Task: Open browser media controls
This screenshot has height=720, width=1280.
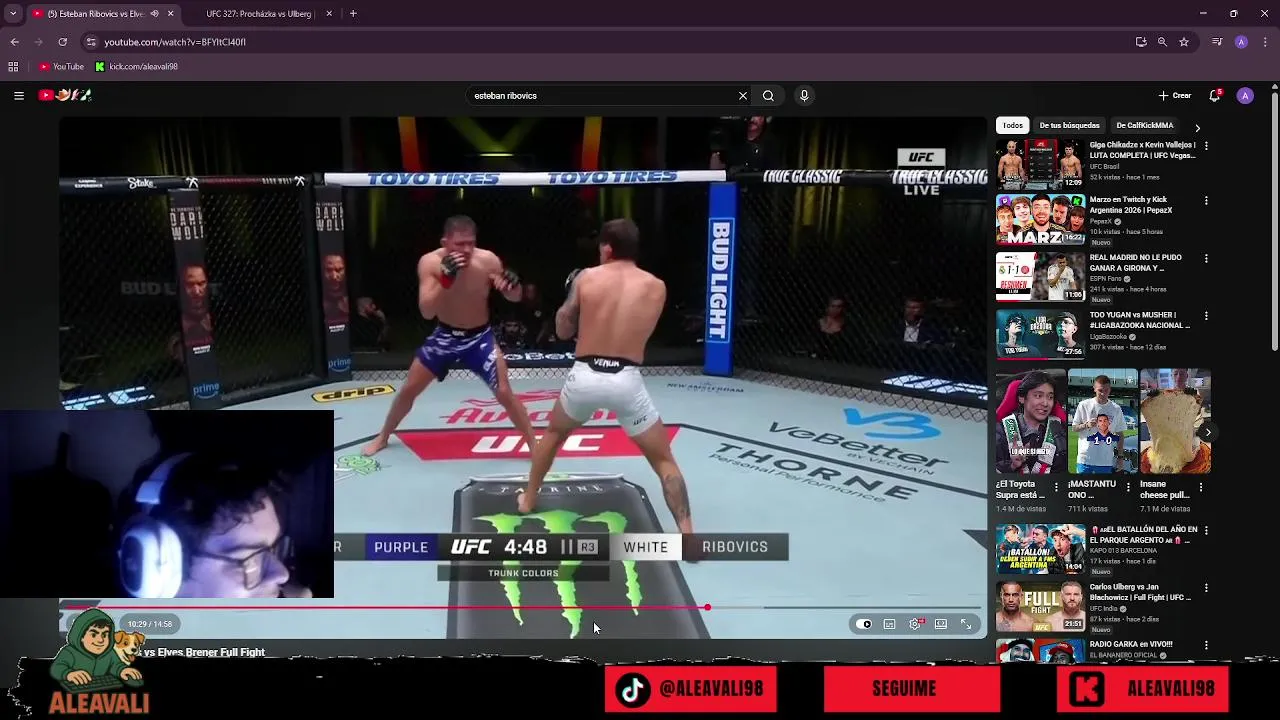Action: pos(1217,42)
